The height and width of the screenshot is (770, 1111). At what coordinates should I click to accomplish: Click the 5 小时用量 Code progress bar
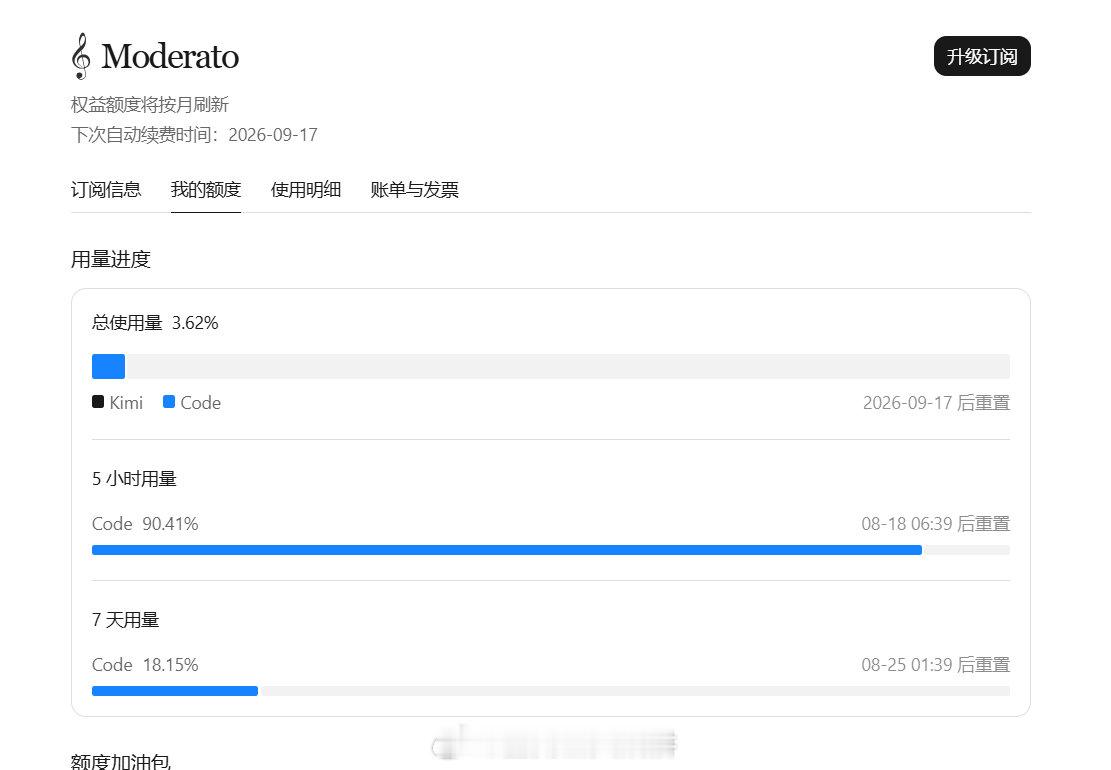(x=551, y=550)
